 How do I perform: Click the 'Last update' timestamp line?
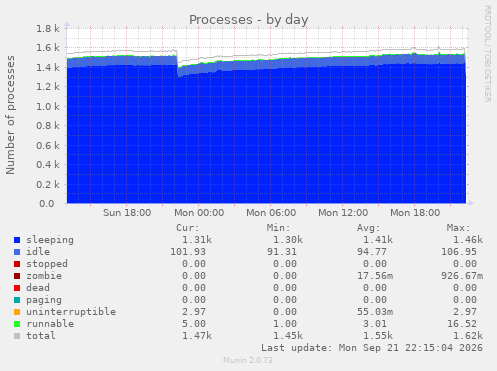click(x=372, y=348)
